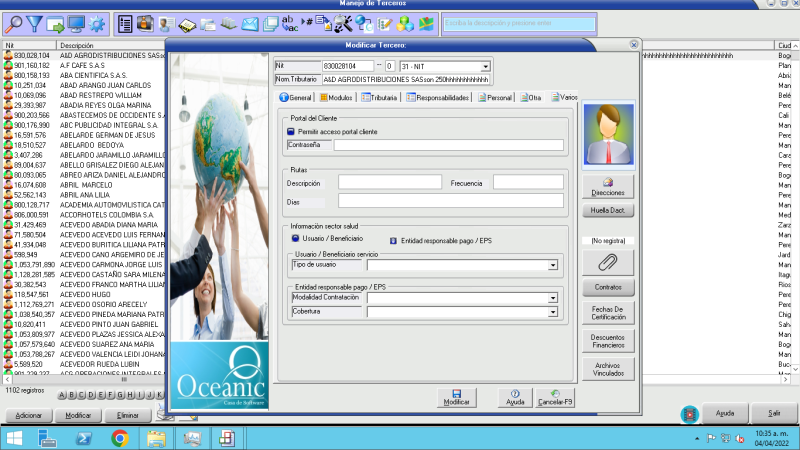Click the funnel filter icon

point(35,24)
